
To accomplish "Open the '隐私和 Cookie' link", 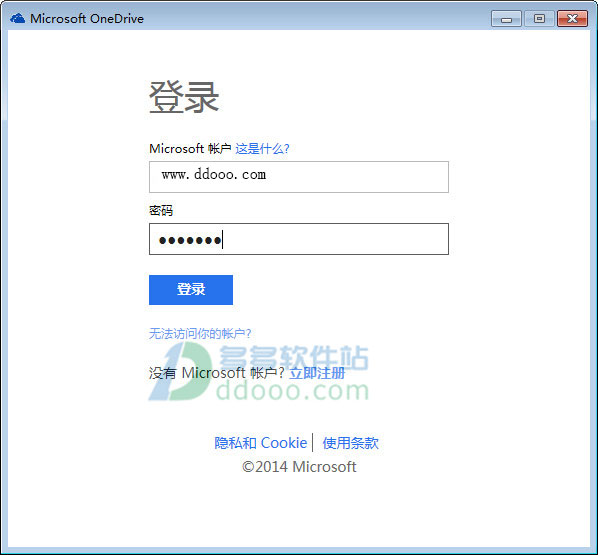I will [260, 443].
